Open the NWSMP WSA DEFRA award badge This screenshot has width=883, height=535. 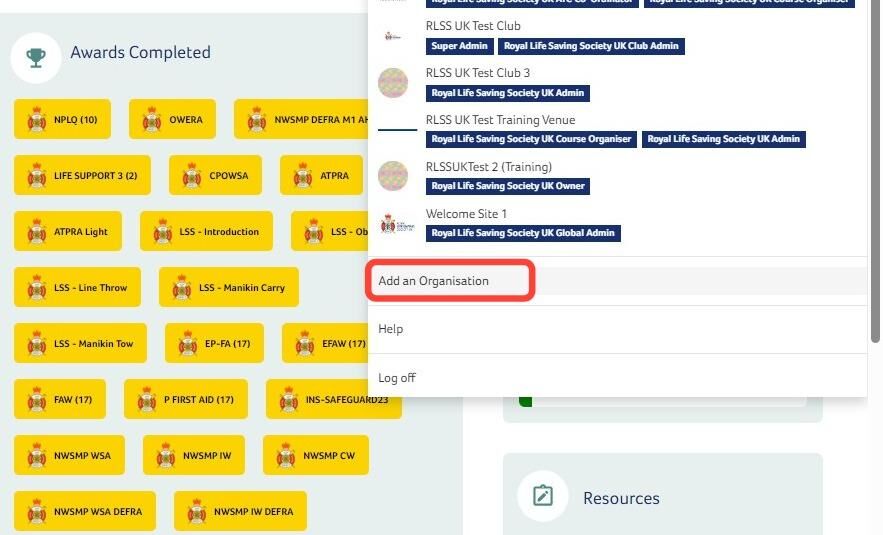pyautogui.click(x=85, y=511)
